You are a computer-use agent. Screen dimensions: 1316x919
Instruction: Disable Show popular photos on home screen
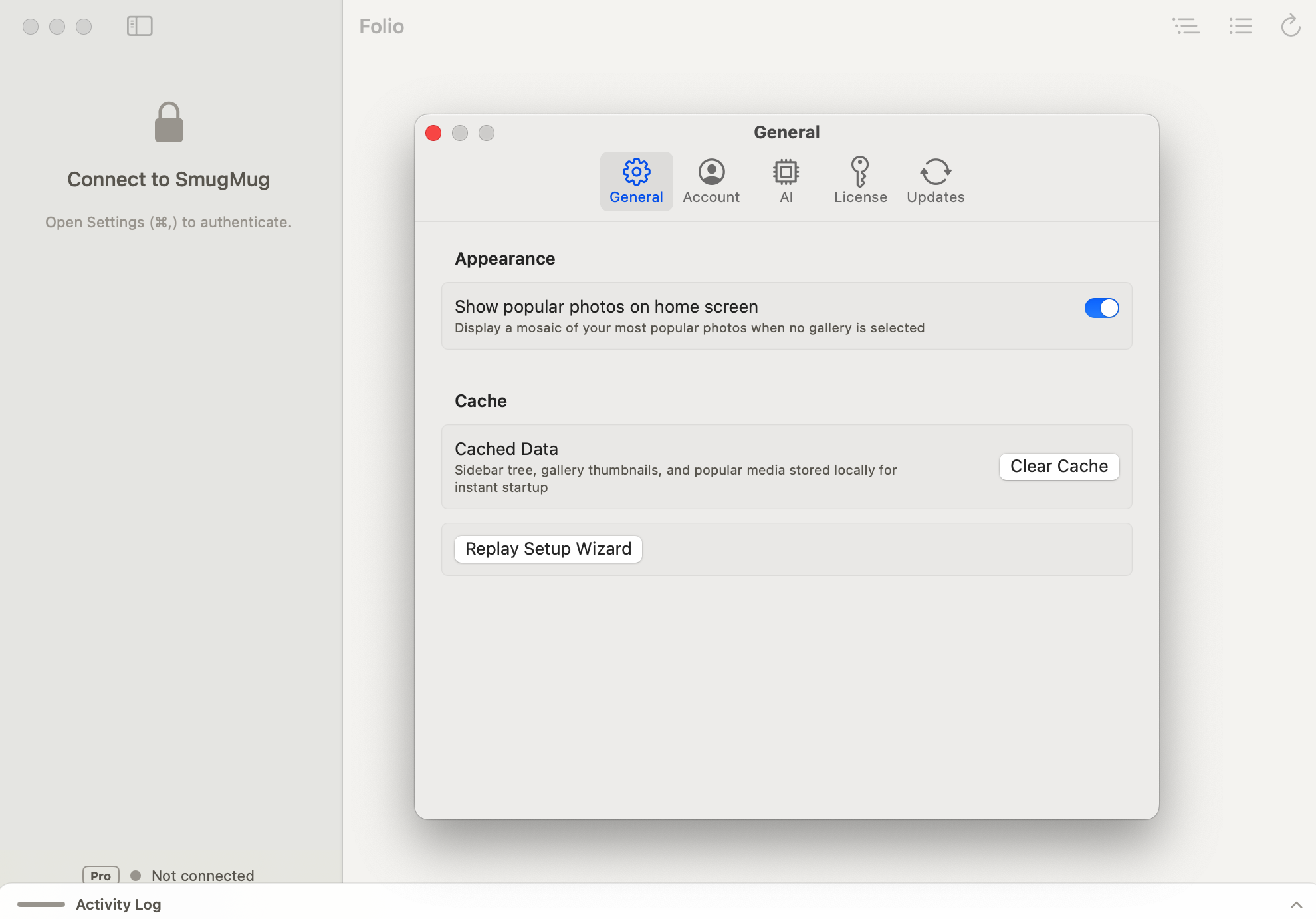coord(1101,308)
